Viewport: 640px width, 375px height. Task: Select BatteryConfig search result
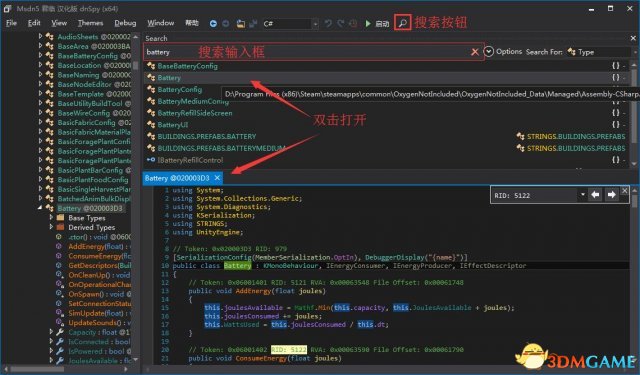point(180,89)
